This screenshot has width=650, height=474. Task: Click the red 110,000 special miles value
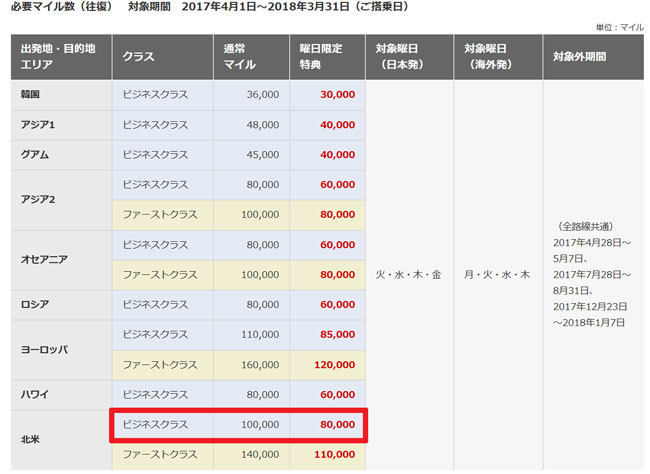click(334, 454)
